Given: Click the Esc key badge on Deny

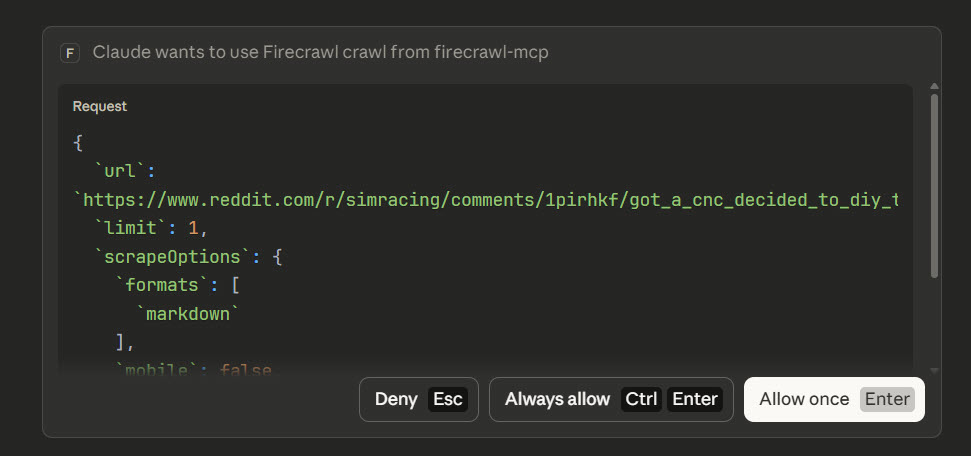Looking at the screenshot, I should pyautogui.click(x=448, y=399).
